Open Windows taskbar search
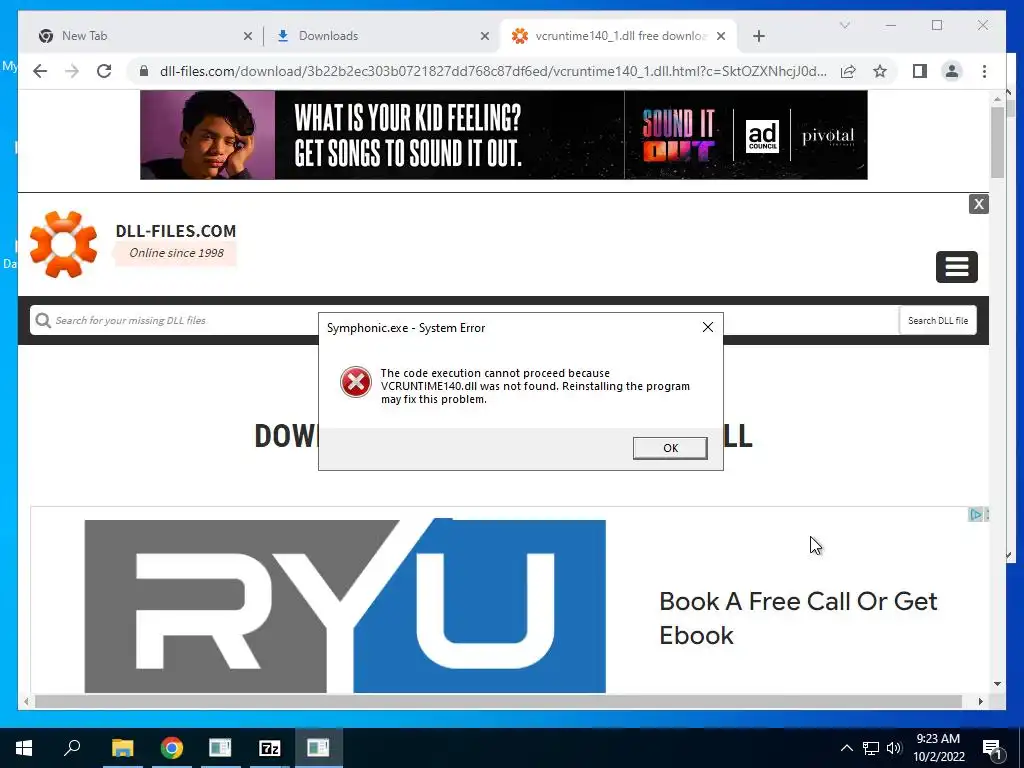This screenshot has height=768, width=1024. click(x=72, y=748)
